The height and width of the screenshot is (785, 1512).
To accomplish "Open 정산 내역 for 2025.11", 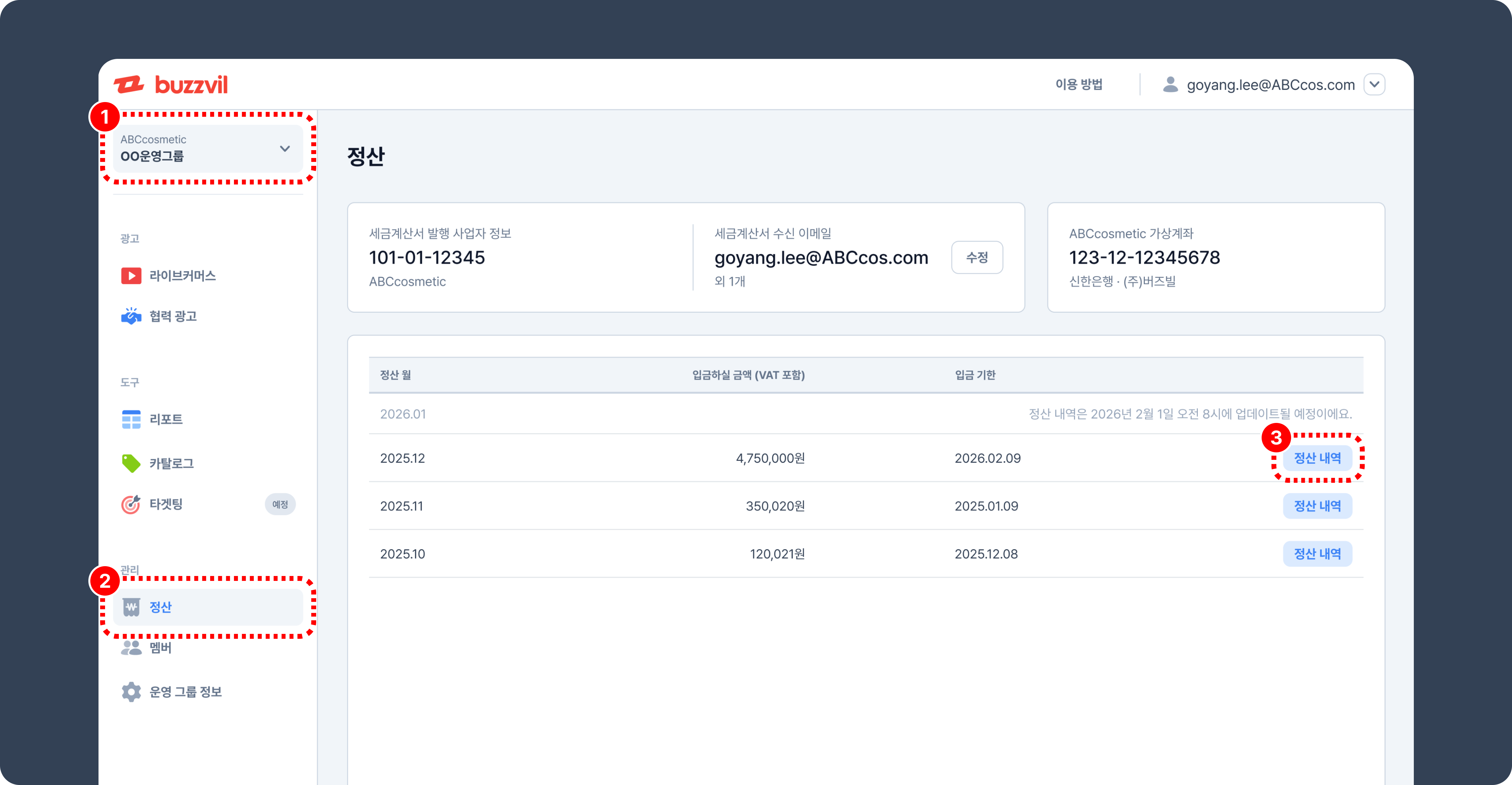I will click(1317, 506).
